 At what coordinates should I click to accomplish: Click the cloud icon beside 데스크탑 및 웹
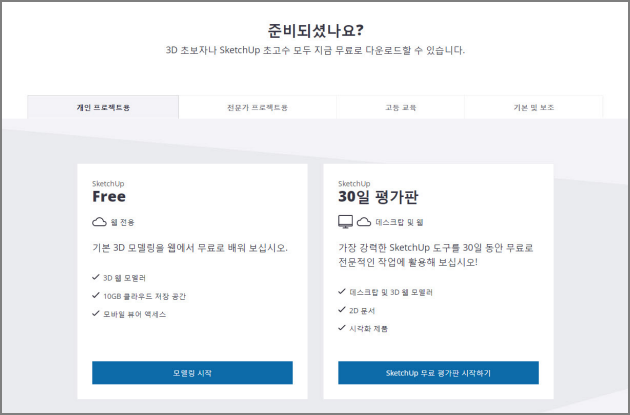tap(364, 222)
